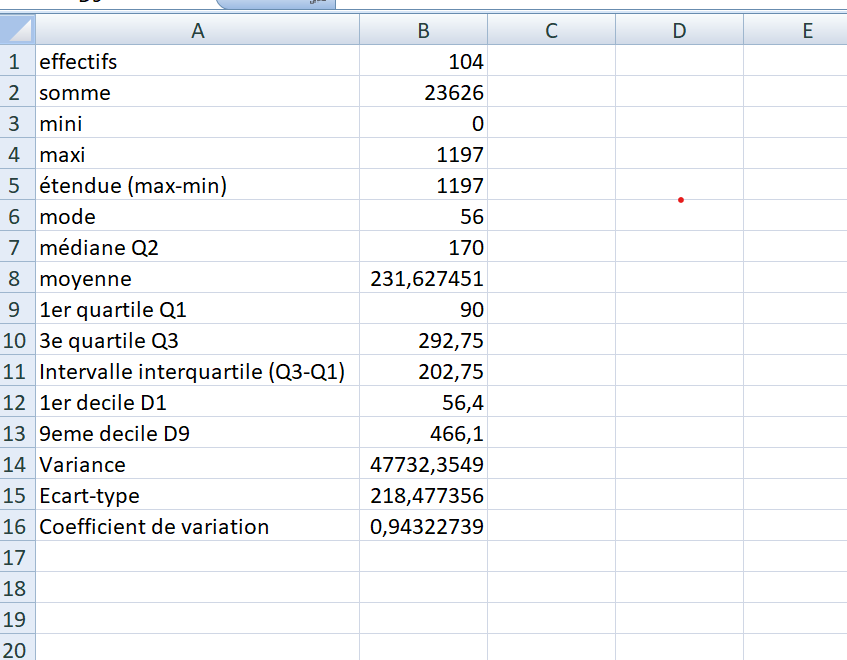This screenshot has width=847, height=660.
Task: Select column D header
Action: point(679,31)
